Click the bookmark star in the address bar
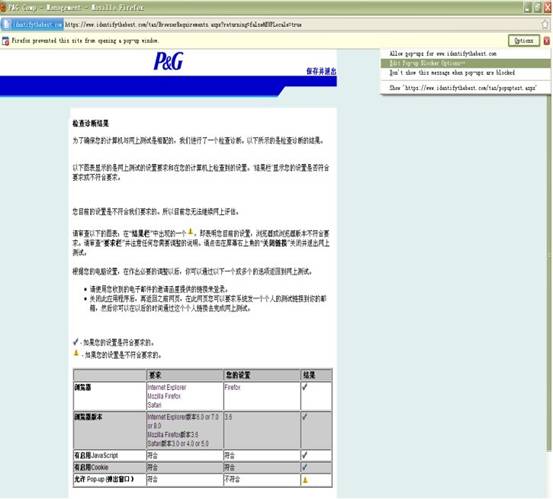 pos(545,24)
